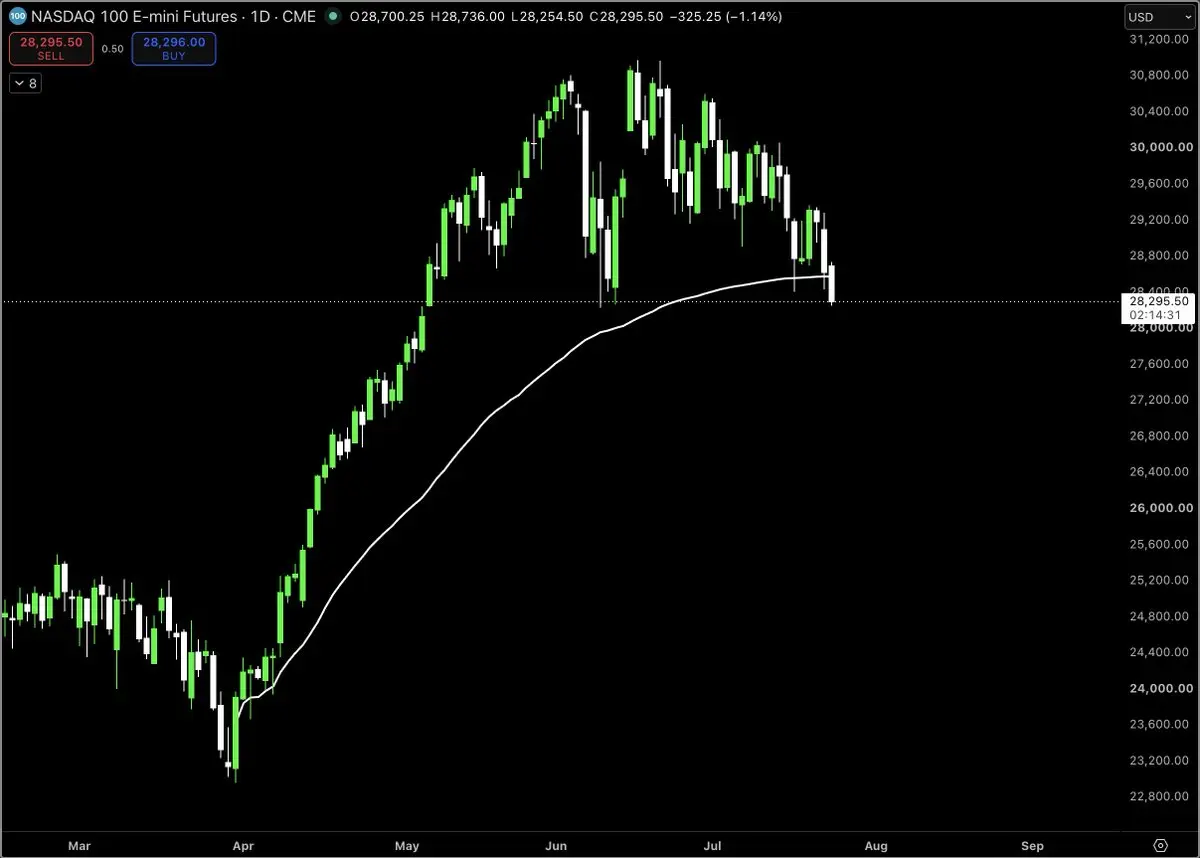Click the 28,000.00 price axis label
The height and width of the screenshot is (858, 1200).
pos(1161,328)
